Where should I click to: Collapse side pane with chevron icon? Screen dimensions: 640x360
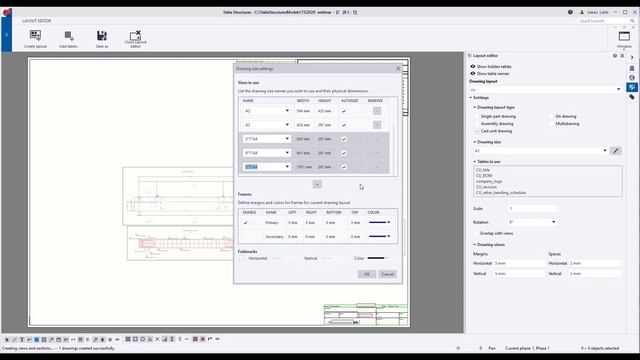(x=632, y=58)
